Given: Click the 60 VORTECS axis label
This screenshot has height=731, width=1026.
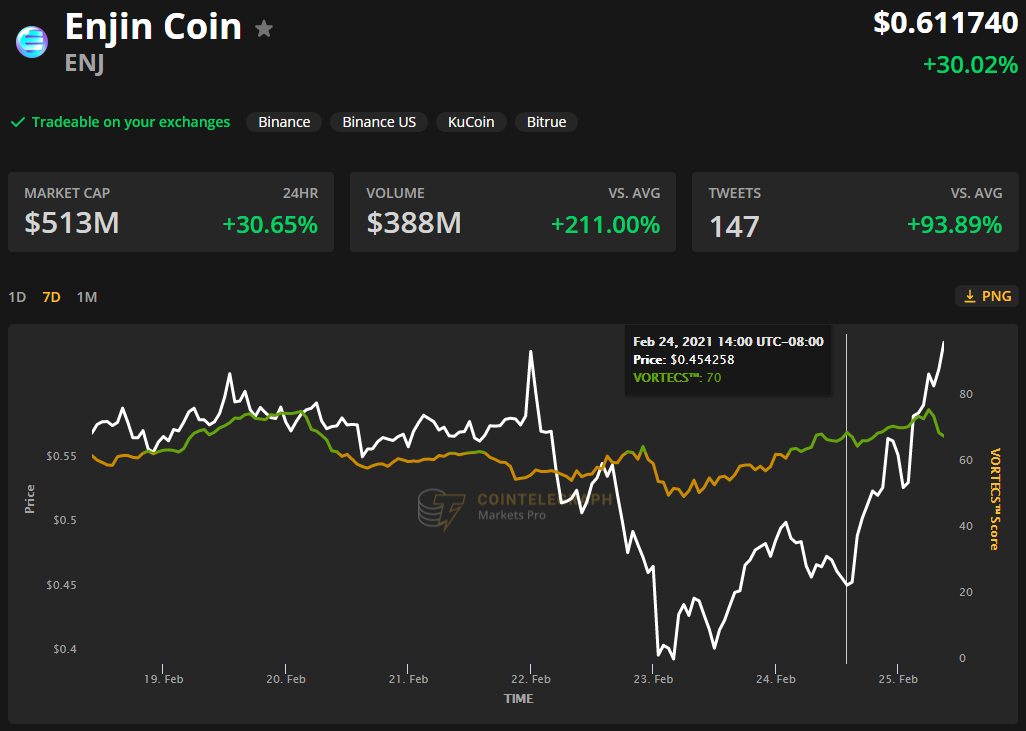Looking at the screenshot, I should pyautogui.click(x=966, y=460).
